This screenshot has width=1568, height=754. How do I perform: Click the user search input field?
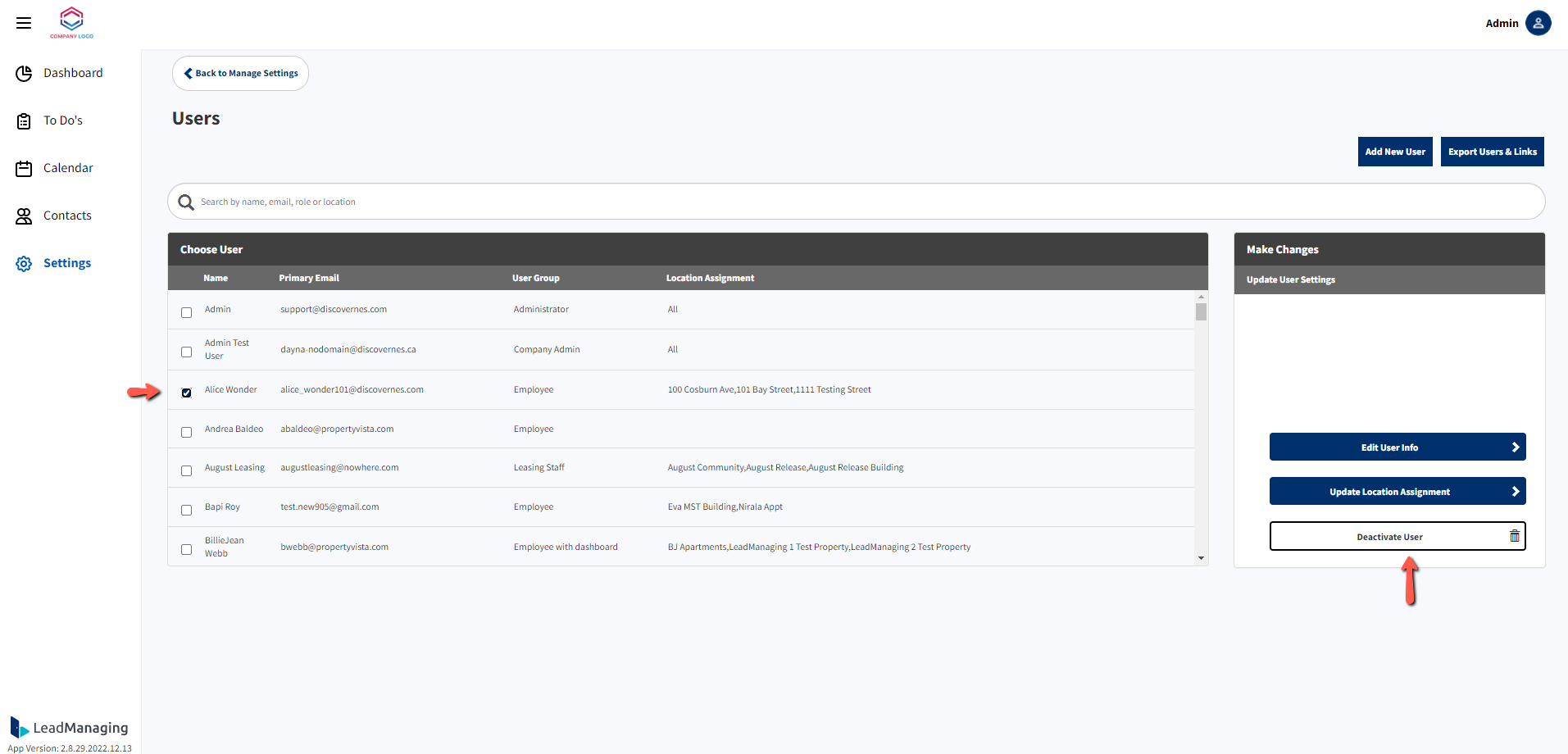[x=857, y=202]
